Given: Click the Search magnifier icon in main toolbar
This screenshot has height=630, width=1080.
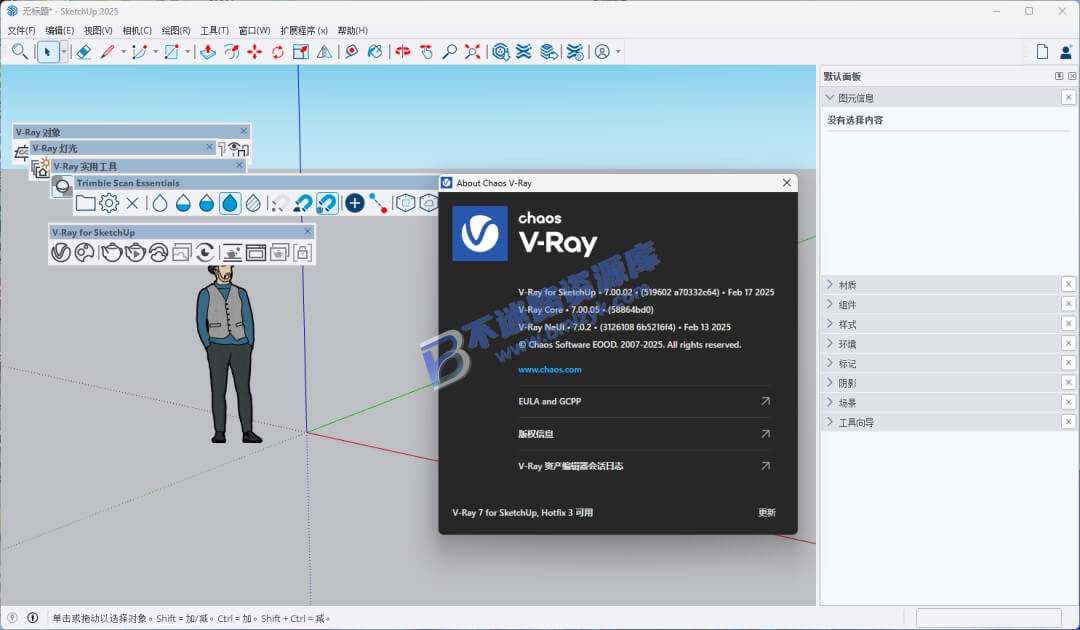Looking at the screenshot, I should click(x=20, y=52).
